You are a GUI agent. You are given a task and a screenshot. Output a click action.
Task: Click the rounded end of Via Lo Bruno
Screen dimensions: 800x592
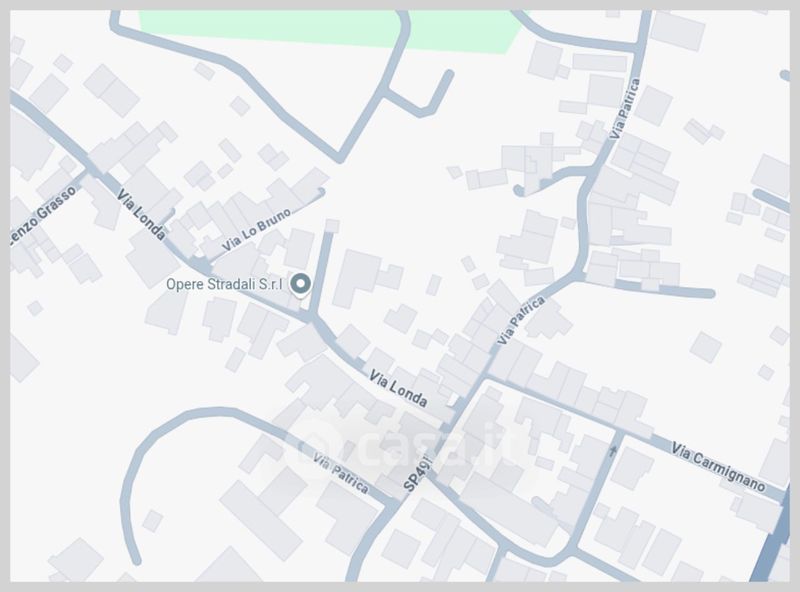320,192
